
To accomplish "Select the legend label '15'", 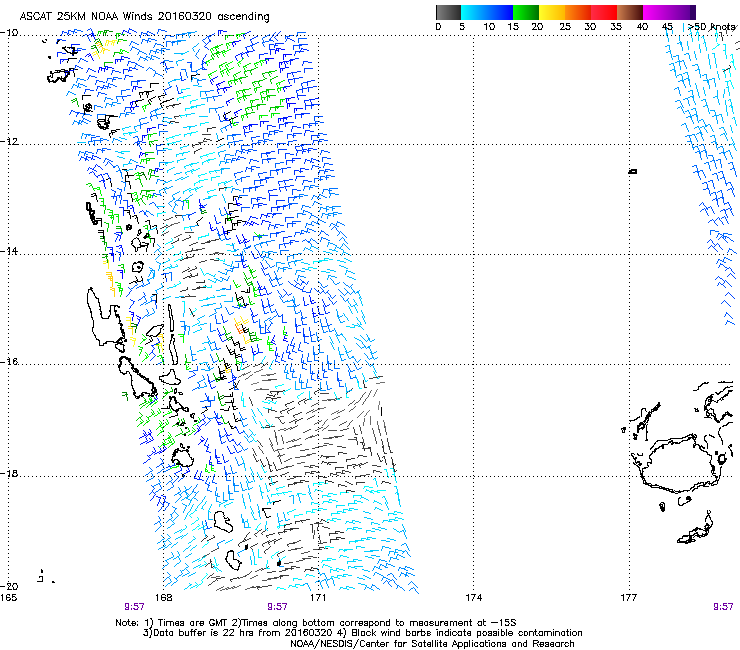I will [x=513, y=27].
